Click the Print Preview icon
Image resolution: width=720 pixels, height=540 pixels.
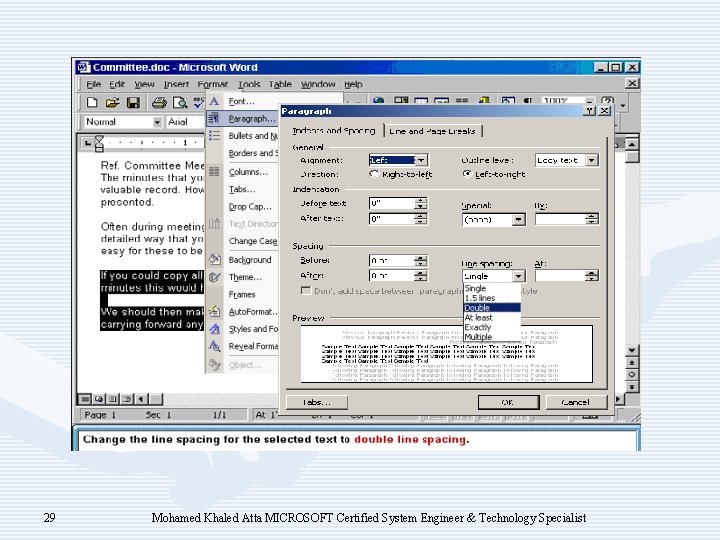pyautogui.click(x=180, y=102)
